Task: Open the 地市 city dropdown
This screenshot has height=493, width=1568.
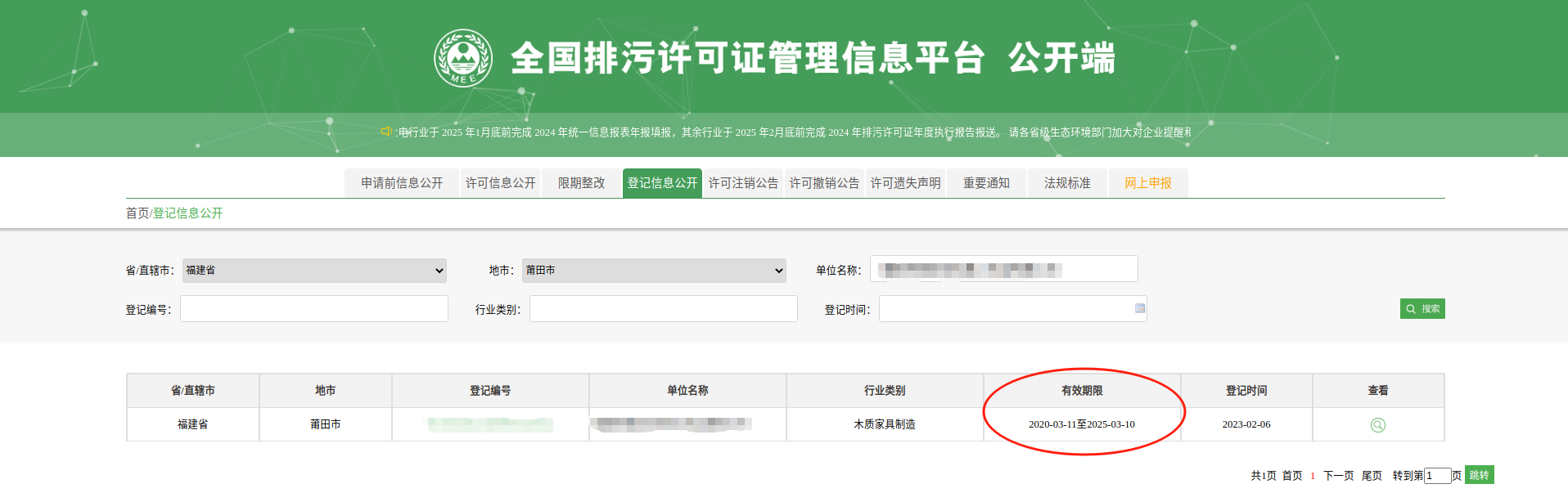Action: [653, 271]
